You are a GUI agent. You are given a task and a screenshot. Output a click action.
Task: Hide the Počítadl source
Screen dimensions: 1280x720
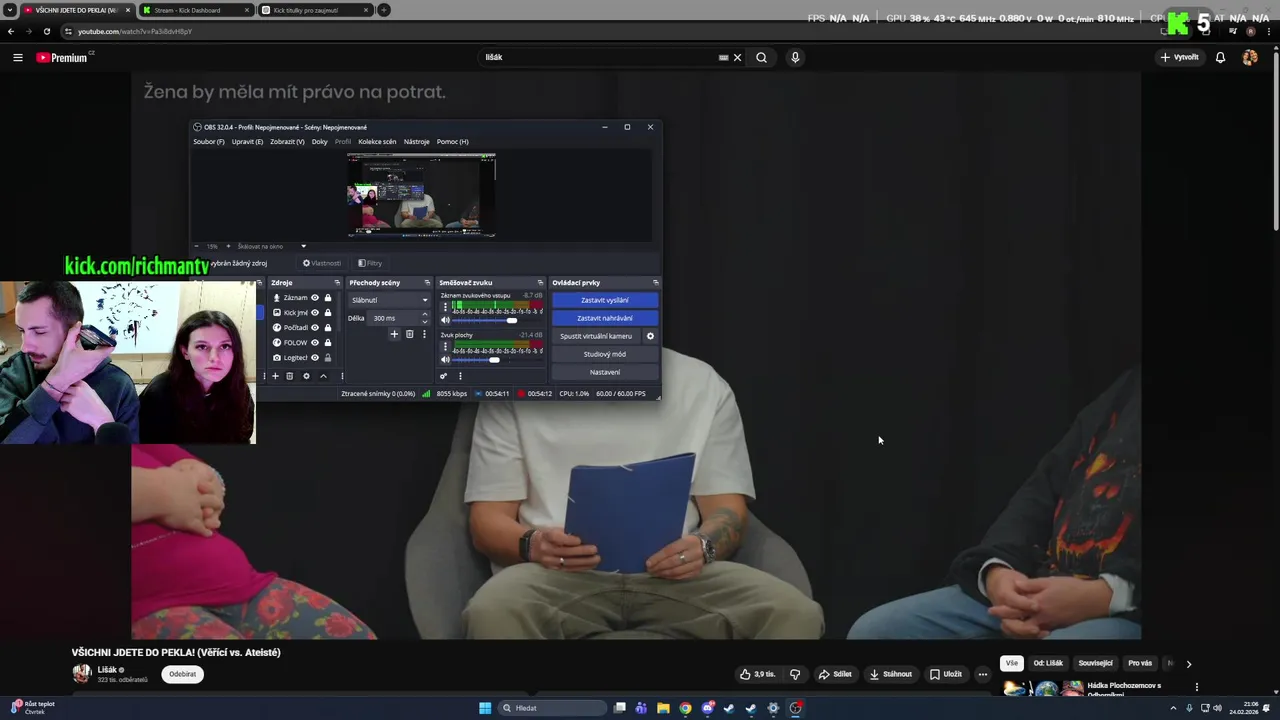(315, 327)
